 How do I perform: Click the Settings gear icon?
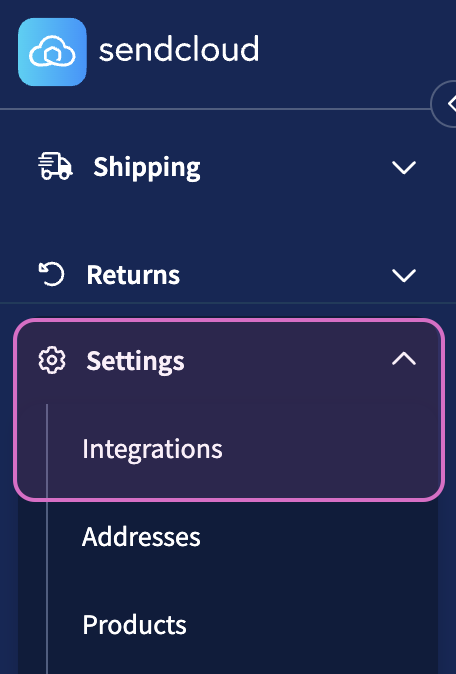[52, 360]
